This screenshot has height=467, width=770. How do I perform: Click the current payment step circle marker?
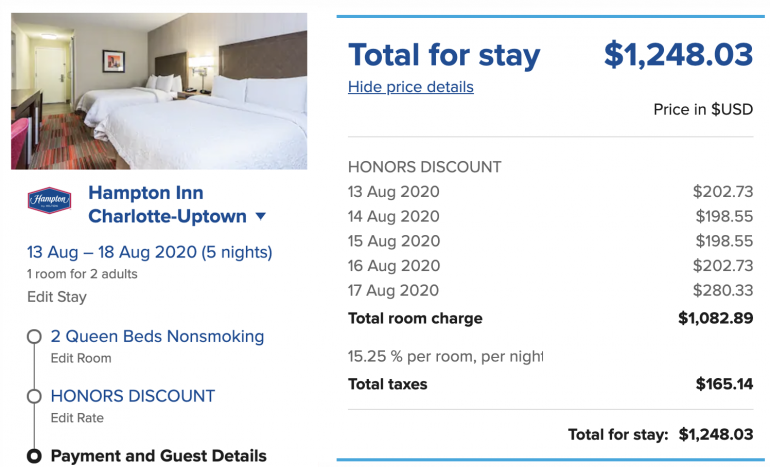[x=34, y=456]
